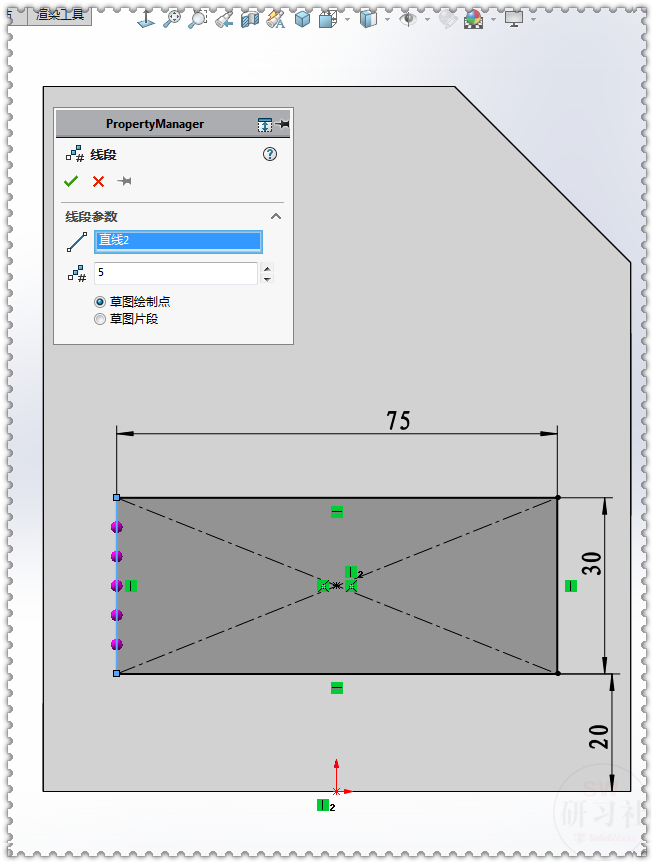
Task: Open the Display Style dropdown arrow
Action: click(347, 20)
